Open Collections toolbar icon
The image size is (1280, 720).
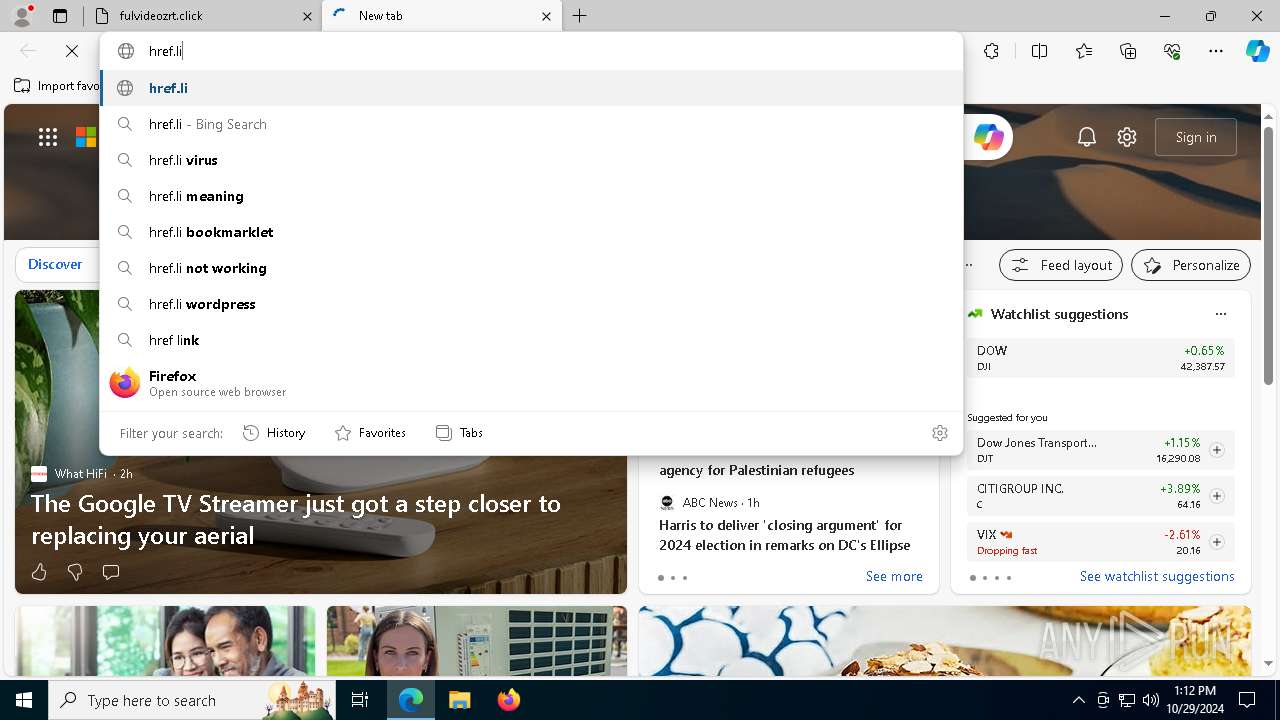coord(1128,51)
